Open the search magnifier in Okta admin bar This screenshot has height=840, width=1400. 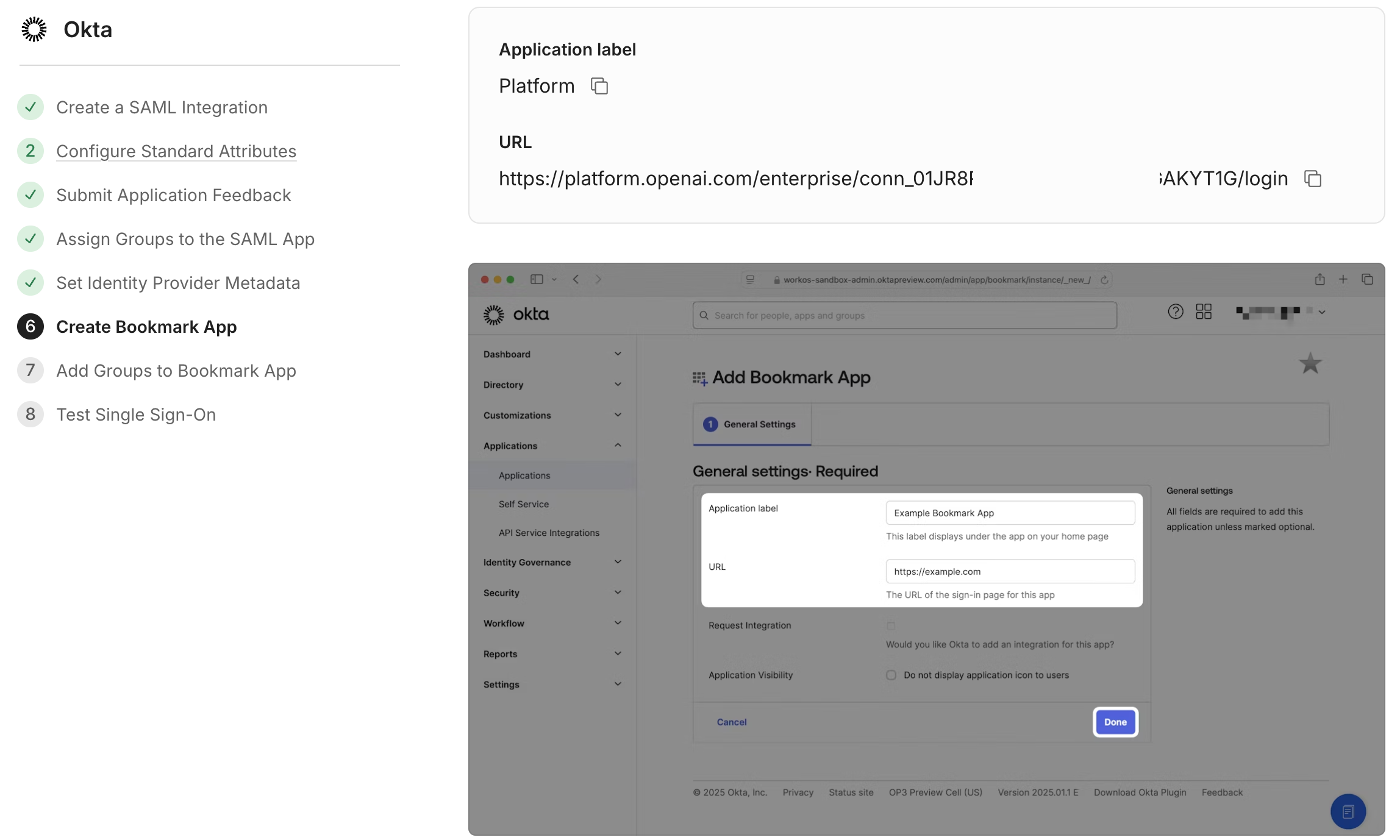click(x=705, y=315)
